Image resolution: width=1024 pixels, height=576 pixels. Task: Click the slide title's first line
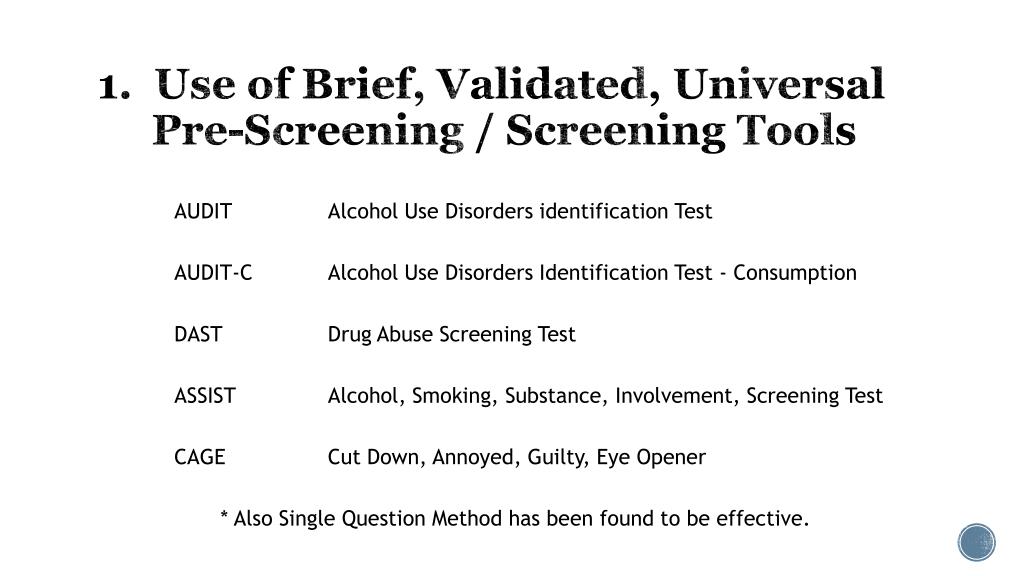491,84
